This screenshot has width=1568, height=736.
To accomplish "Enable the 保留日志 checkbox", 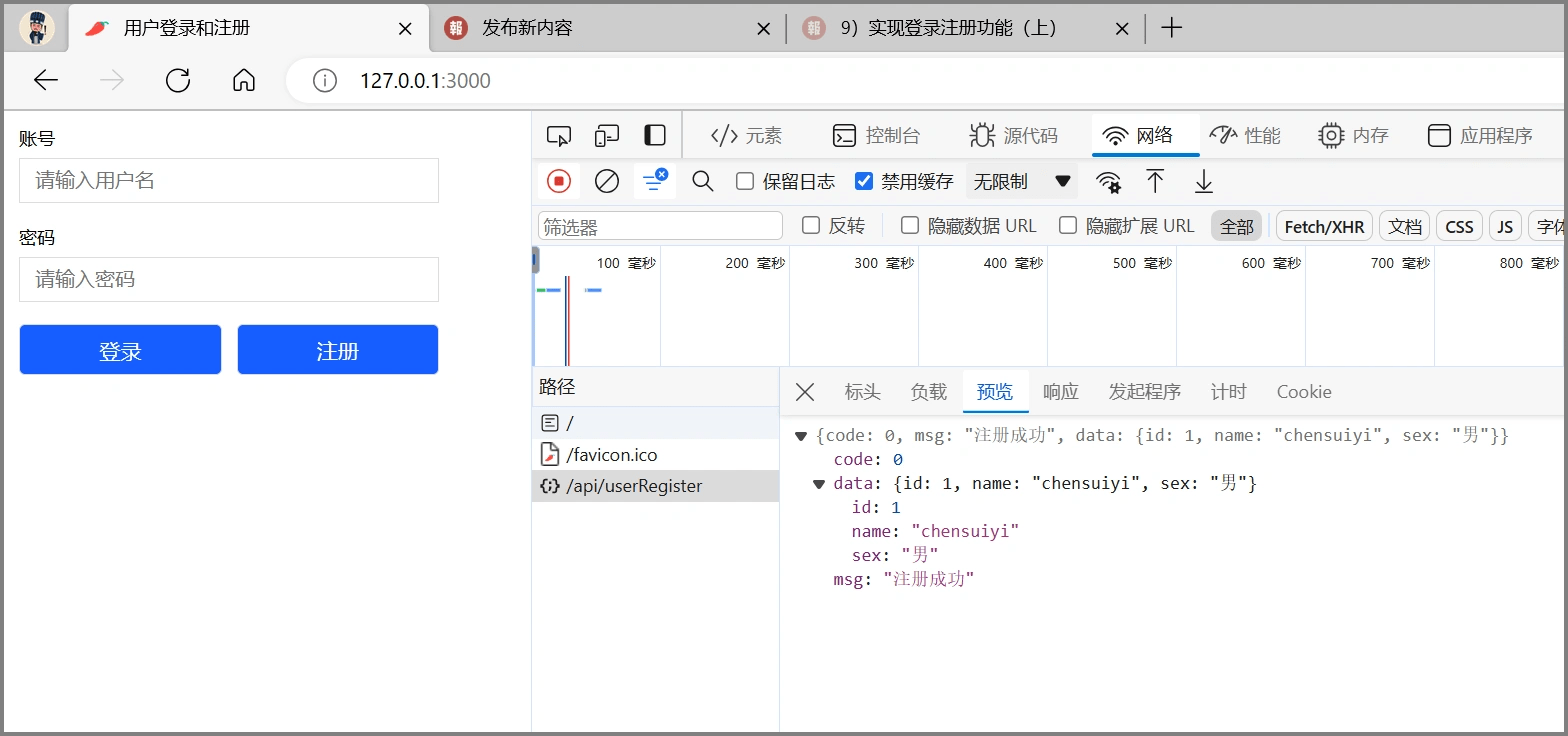I will click(745, 181).
